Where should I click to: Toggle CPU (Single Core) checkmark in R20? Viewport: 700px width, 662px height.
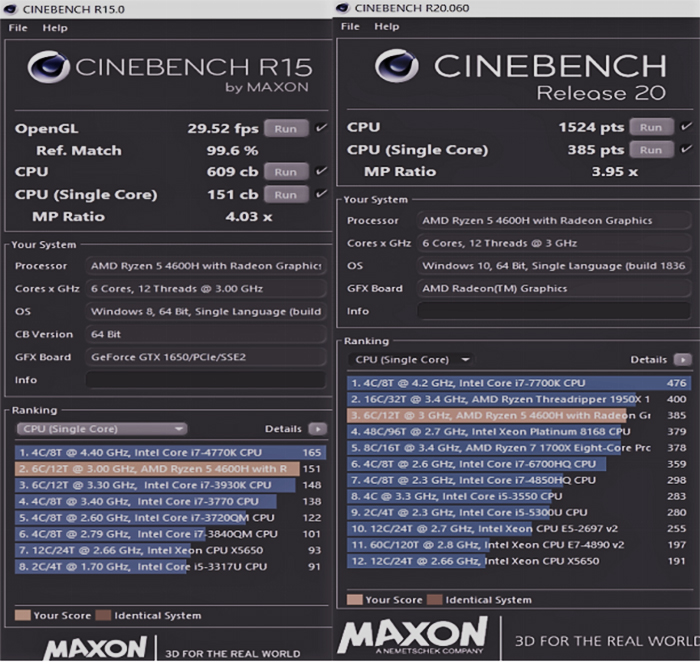coord(686,149)
